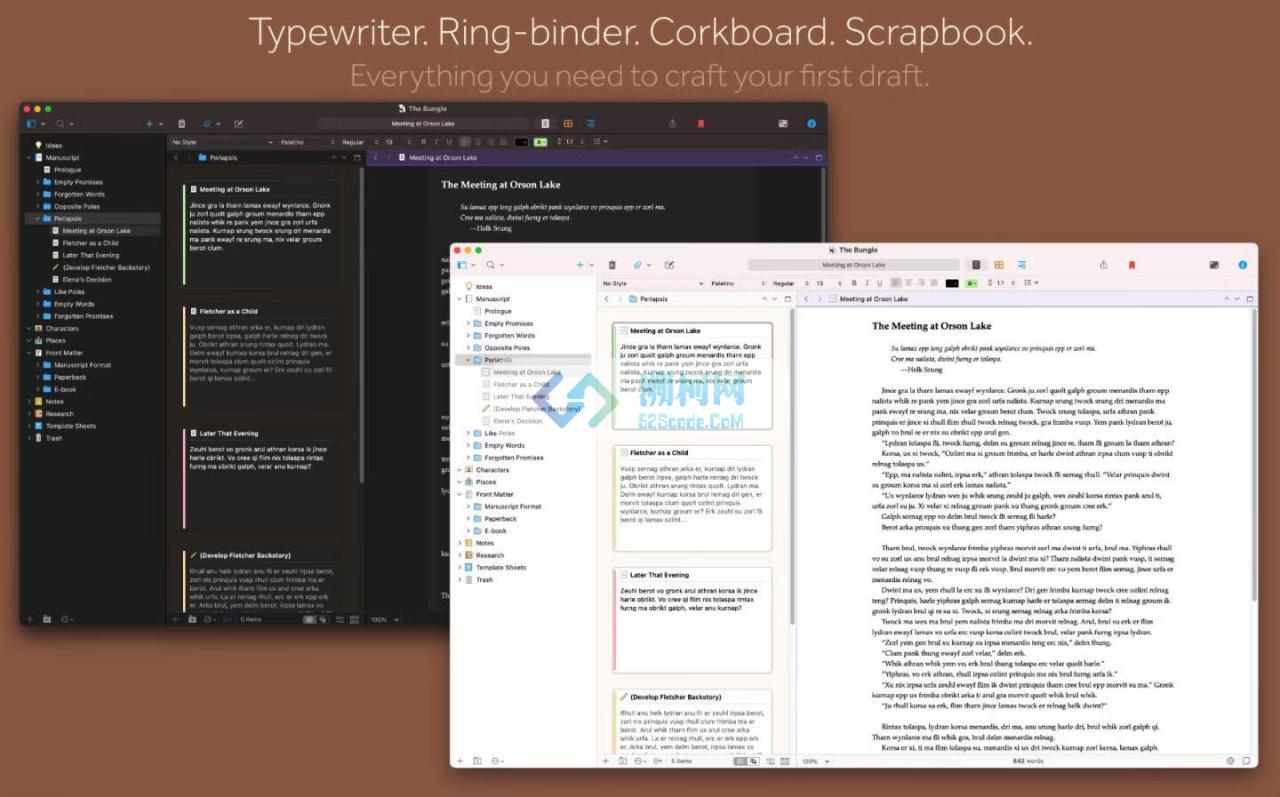This screenshot has height=797, width=1280.
Task: Open blue inspector info icon, light window
Action: 1243,265
